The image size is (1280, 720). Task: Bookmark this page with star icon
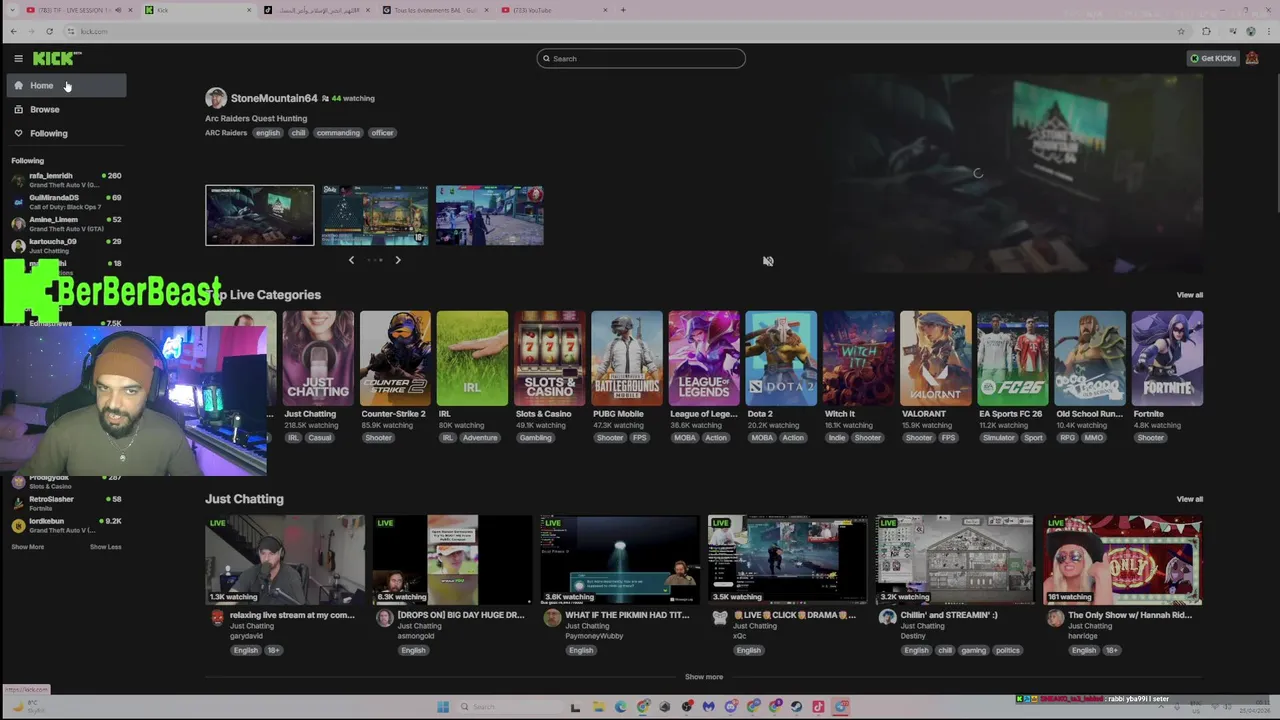[x=1181, y=31]
